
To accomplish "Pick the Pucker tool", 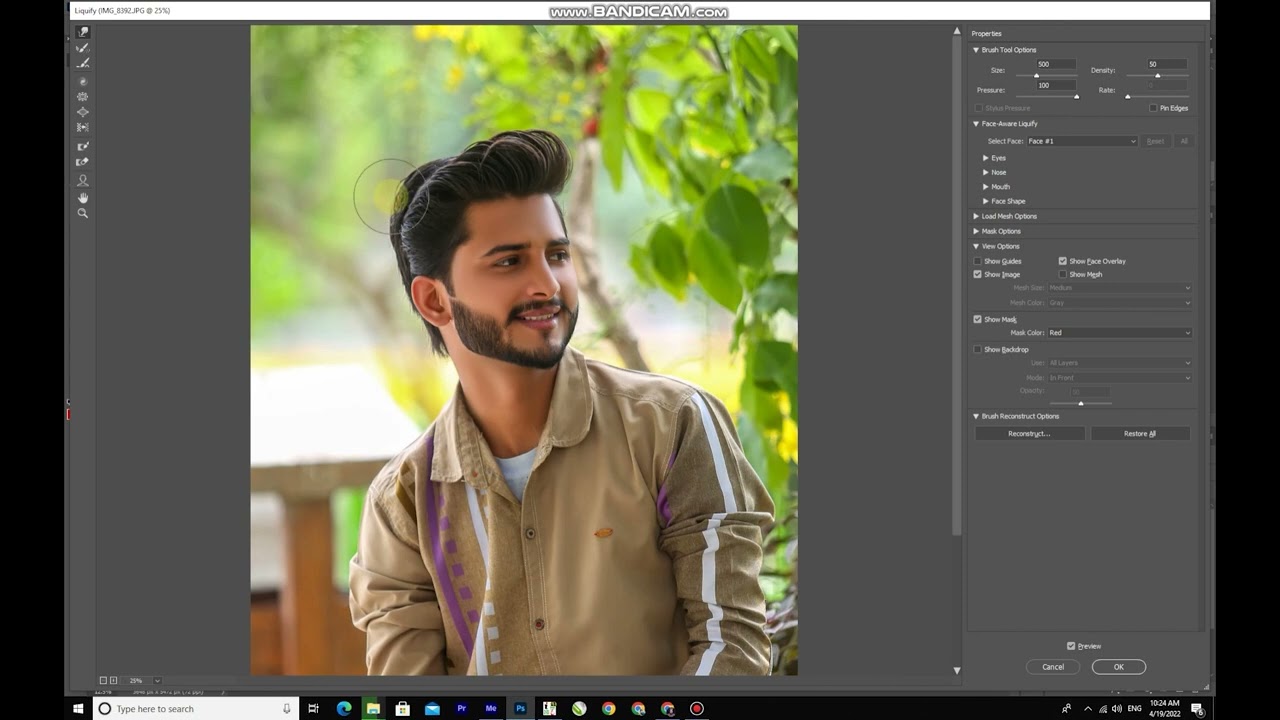I will pyautogui.click(x=83, y=97).
